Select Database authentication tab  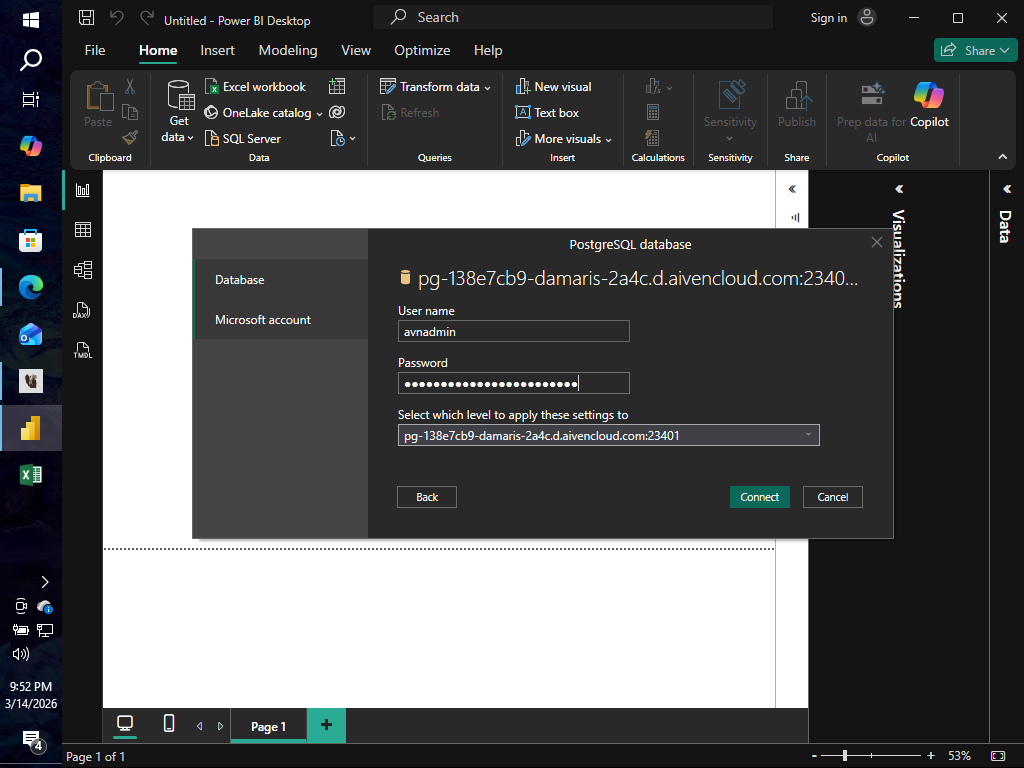pyautogui.click(x=281, y=280)
